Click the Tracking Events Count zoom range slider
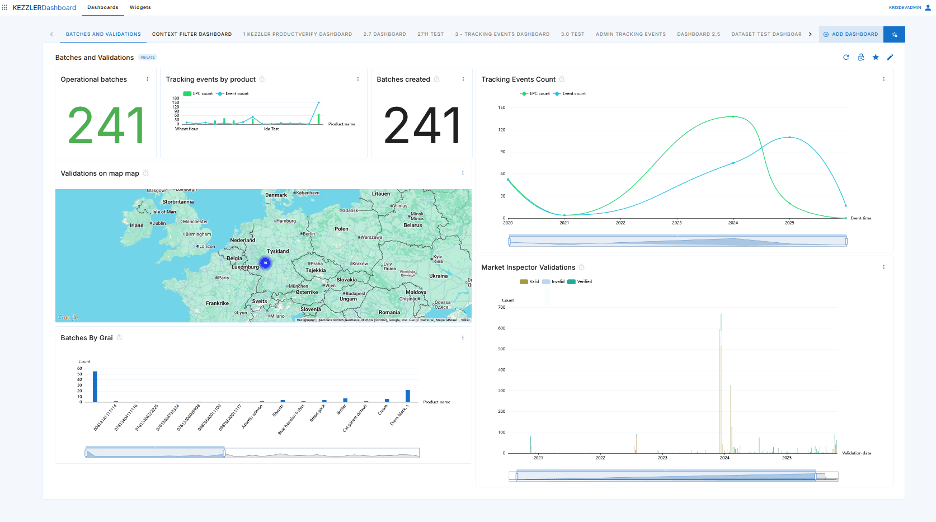 [x=677, y=241]
